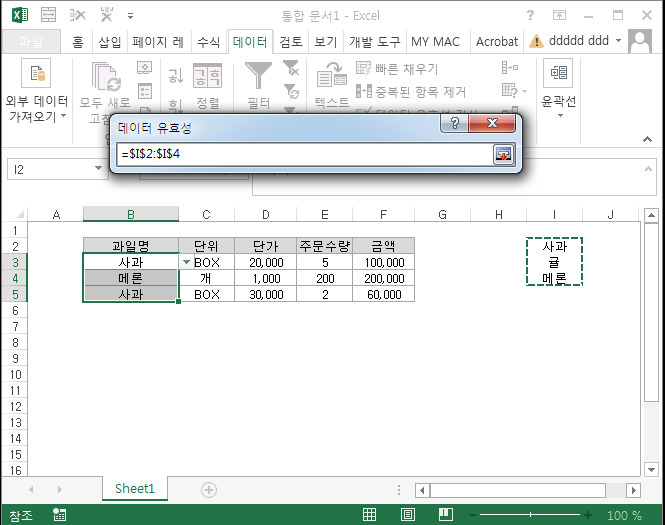The height and width of the screenshot is (525, 665).
Task: Click horizontal scrollbar left arrow
Action: (x=422, y=490)
